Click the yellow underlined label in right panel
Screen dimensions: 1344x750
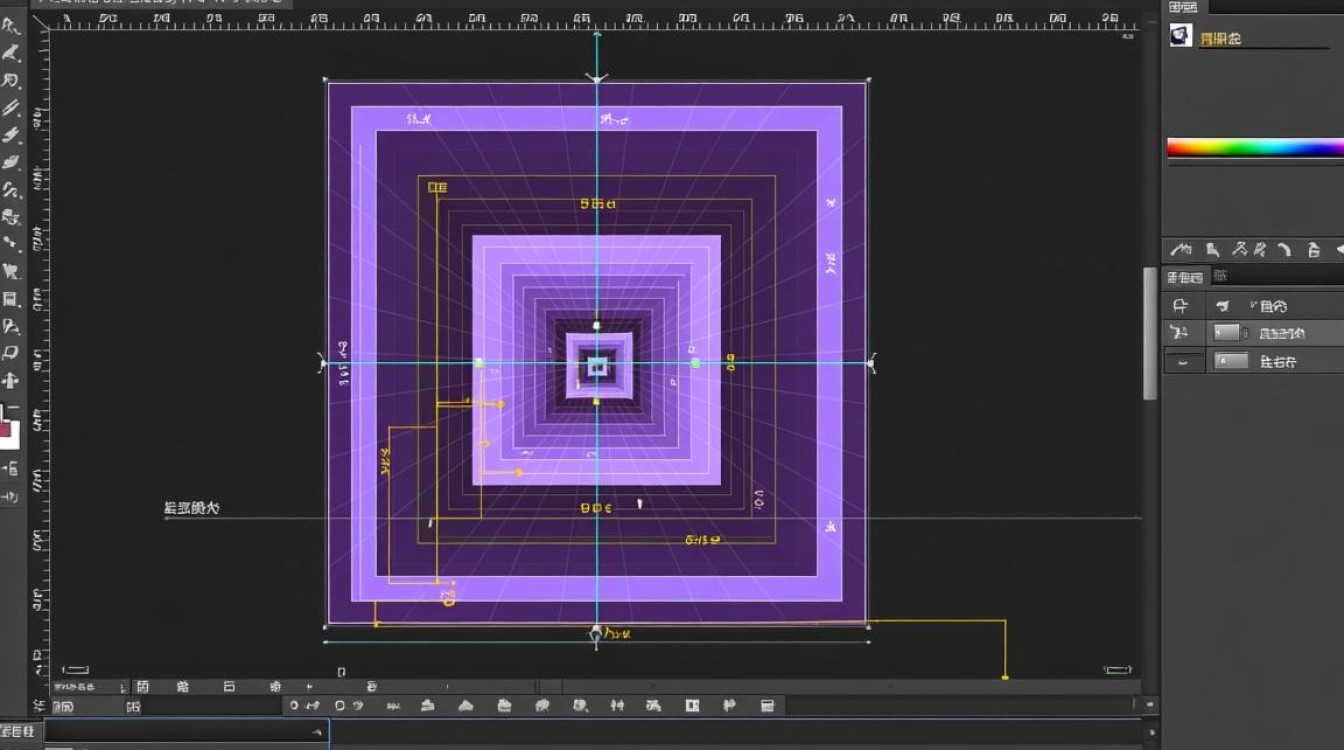[1220, 39]
